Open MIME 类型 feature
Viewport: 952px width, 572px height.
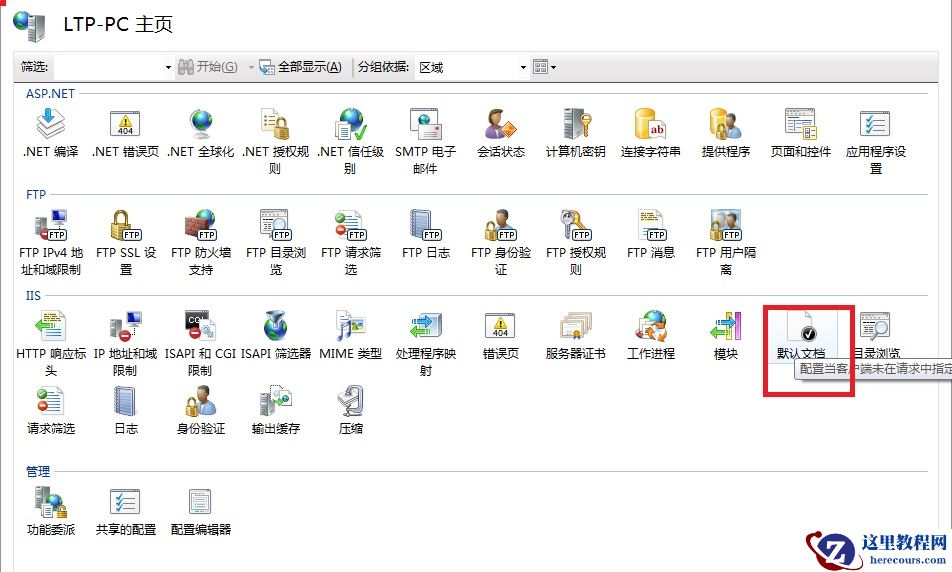350,335
